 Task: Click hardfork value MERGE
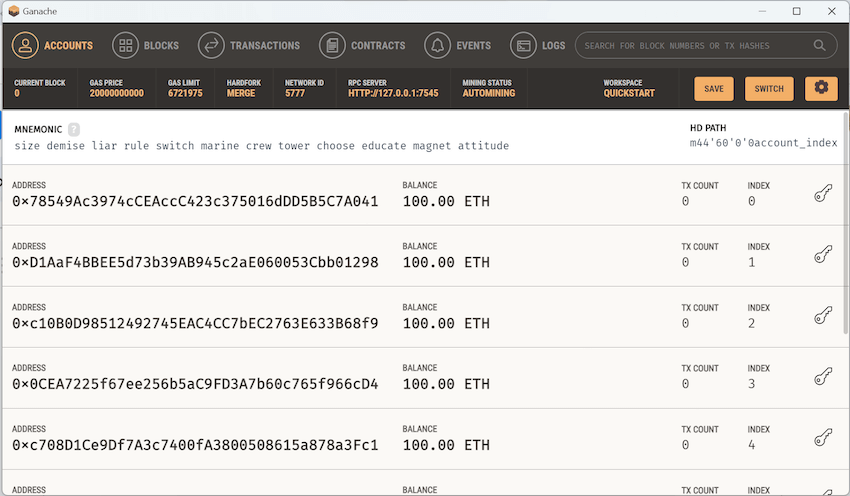tap(241, 93)
